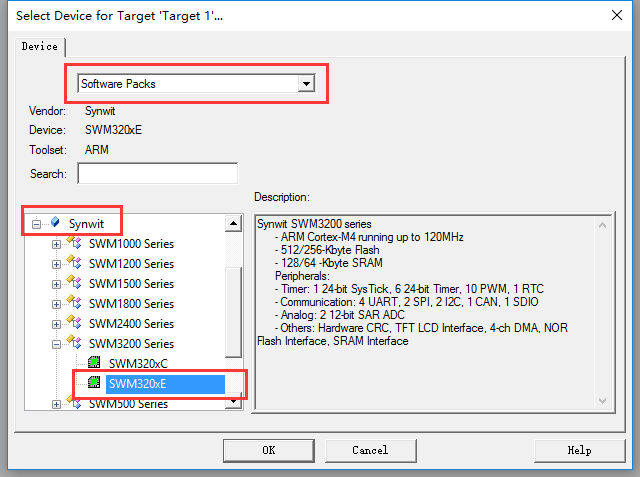The width and height of the screenshot is (640, 477).
Task: Expand the SWM500 Series node
Action: (56, 404)
